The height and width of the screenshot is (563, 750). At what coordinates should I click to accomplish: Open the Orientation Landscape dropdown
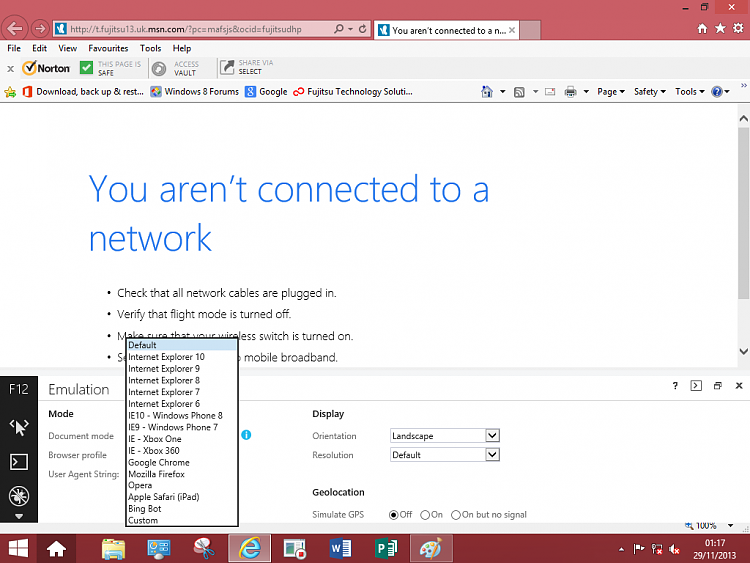tap(445, 435)
